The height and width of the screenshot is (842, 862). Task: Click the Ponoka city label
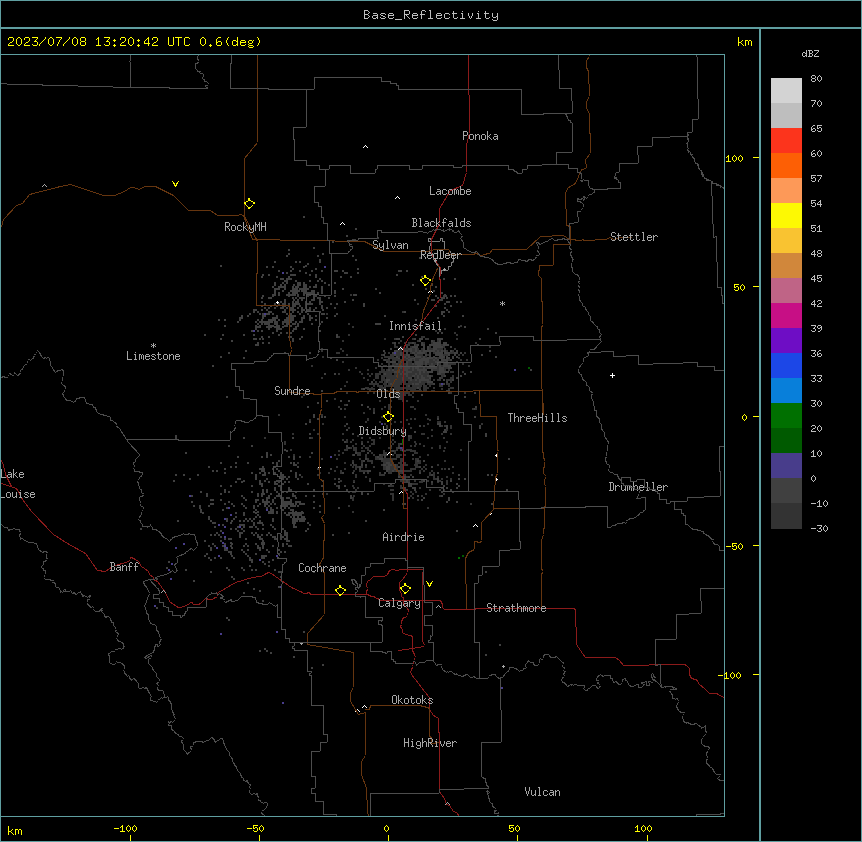[480, 136]
